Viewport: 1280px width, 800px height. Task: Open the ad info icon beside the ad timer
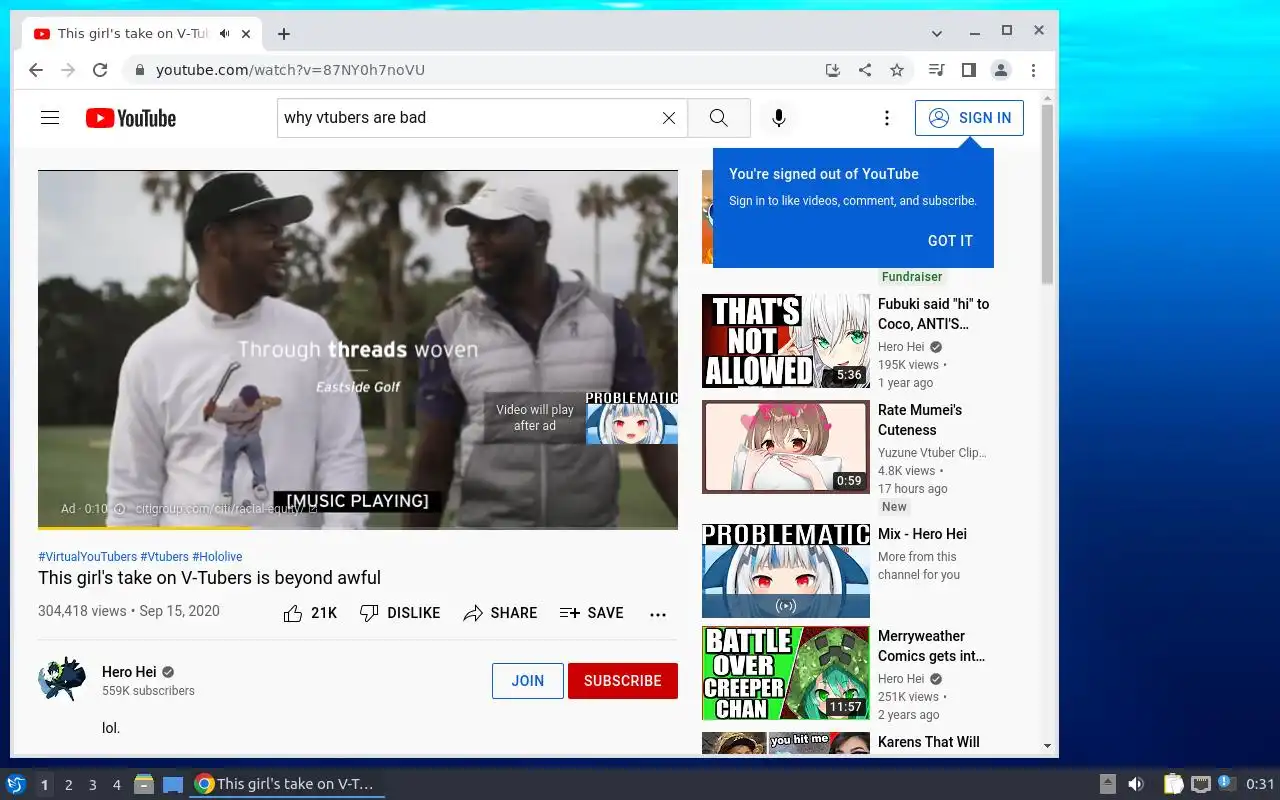point(120,509)
